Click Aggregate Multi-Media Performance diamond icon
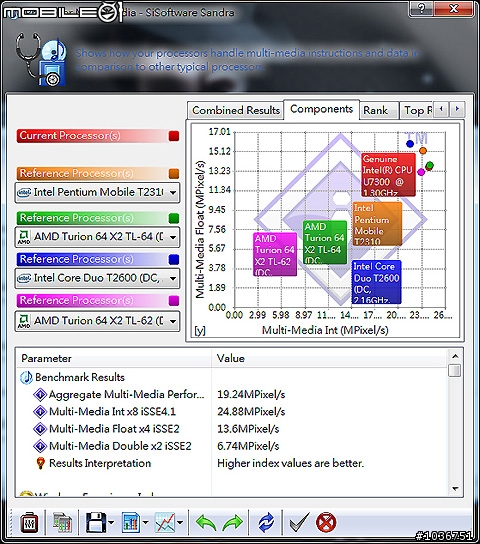 40,394
